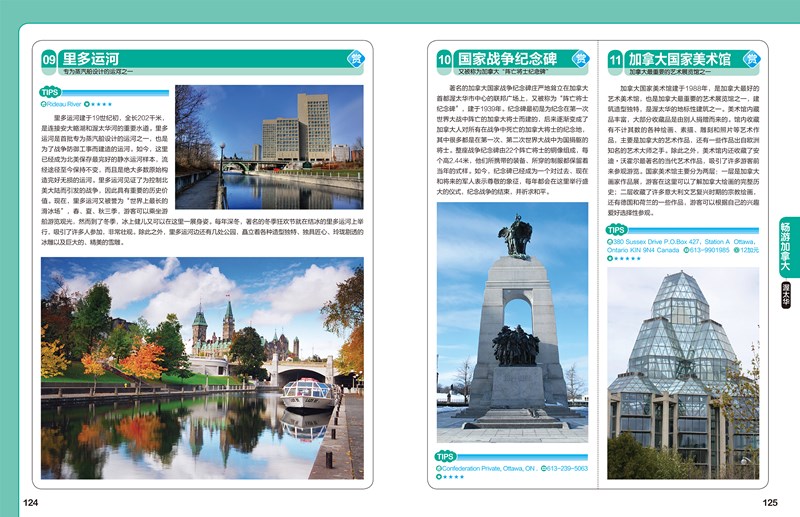Select the subtitle 专为蒸汽船设计的运河之一

(97, 71)
